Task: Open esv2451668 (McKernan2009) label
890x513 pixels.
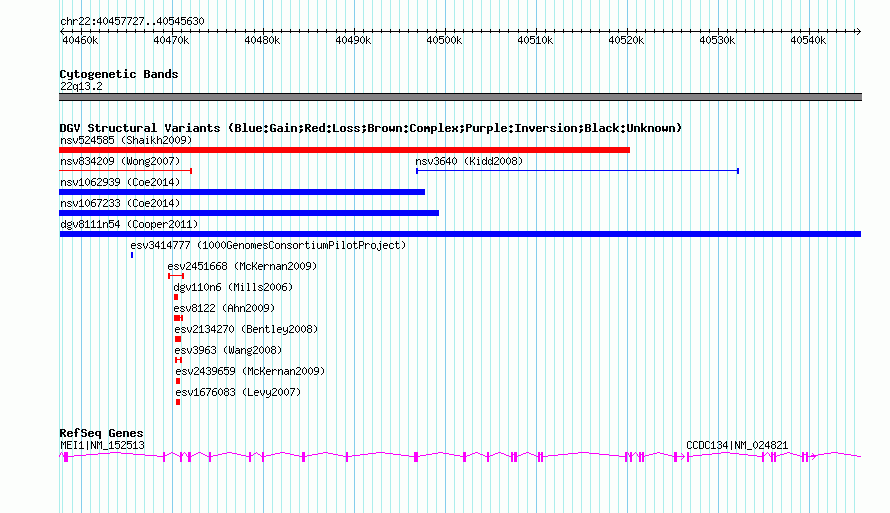Action: click(x=242, y=266)
